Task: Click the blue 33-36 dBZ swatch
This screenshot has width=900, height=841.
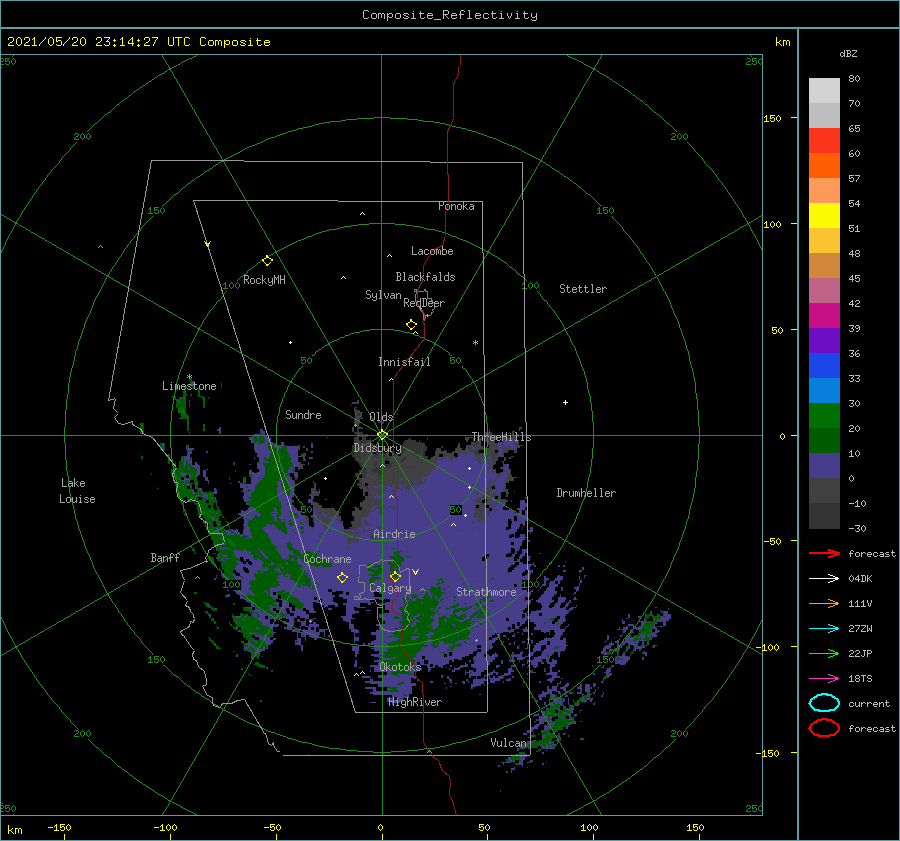Action: point(824,366)
